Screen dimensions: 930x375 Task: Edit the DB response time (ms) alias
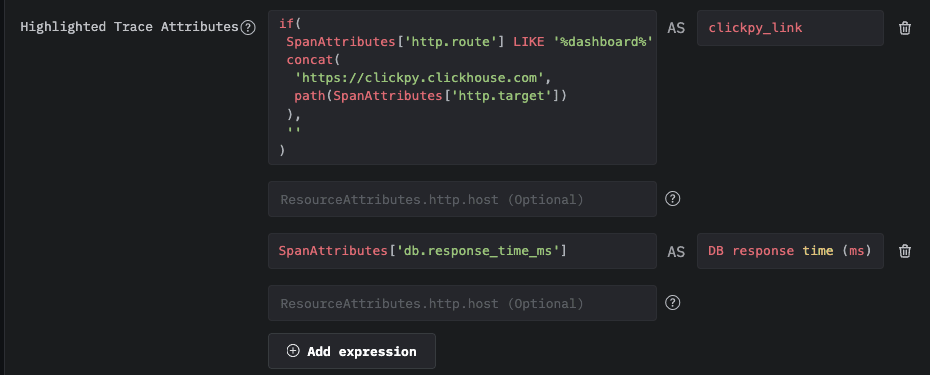pos(790,251)
